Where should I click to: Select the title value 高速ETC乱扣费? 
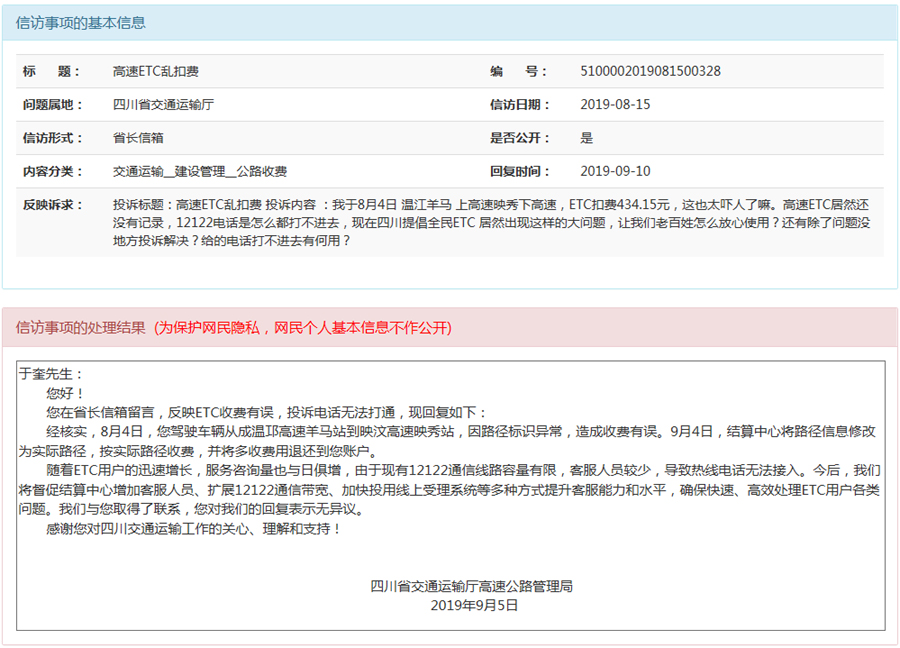click(156, 71)
